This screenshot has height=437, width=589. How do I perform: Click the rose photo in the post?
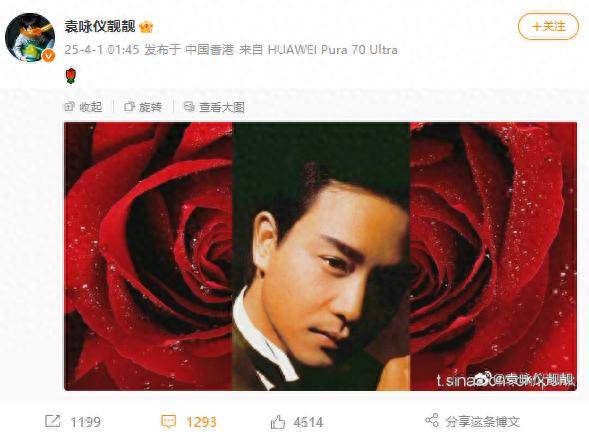(x=320, y=256)
